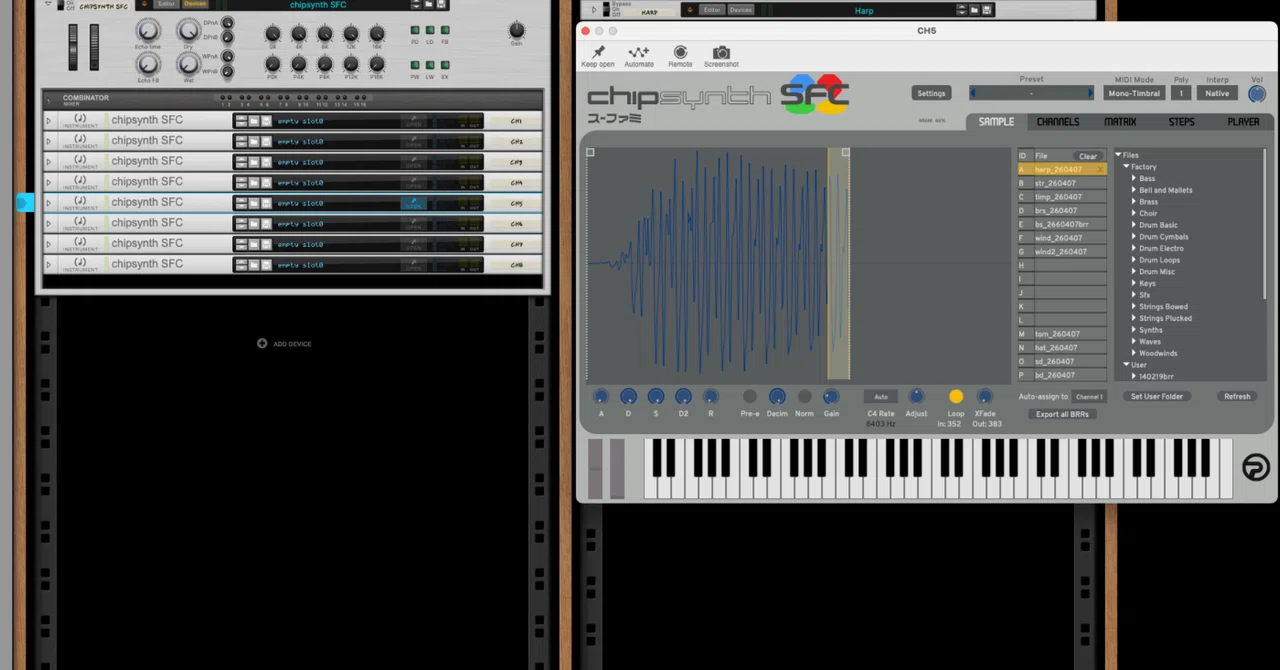The width and height of the screenshot is (1280, 670).
Task: Collapse the User folder
Action: point(1126,365)
